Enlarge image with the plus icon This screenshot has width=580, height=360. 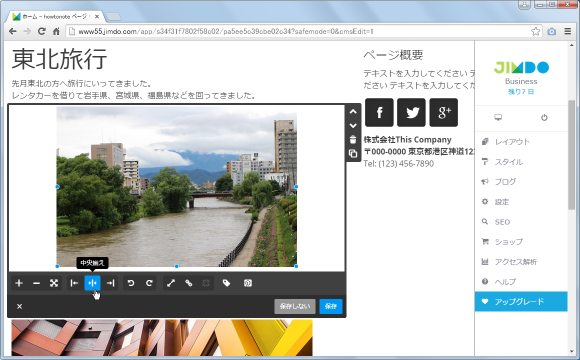(19, 283)
